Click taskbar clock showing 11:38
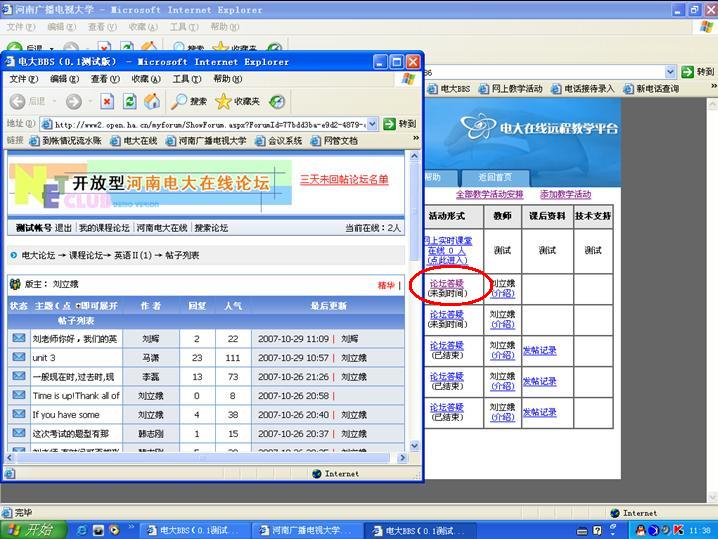718x539 pixels. 700,530
